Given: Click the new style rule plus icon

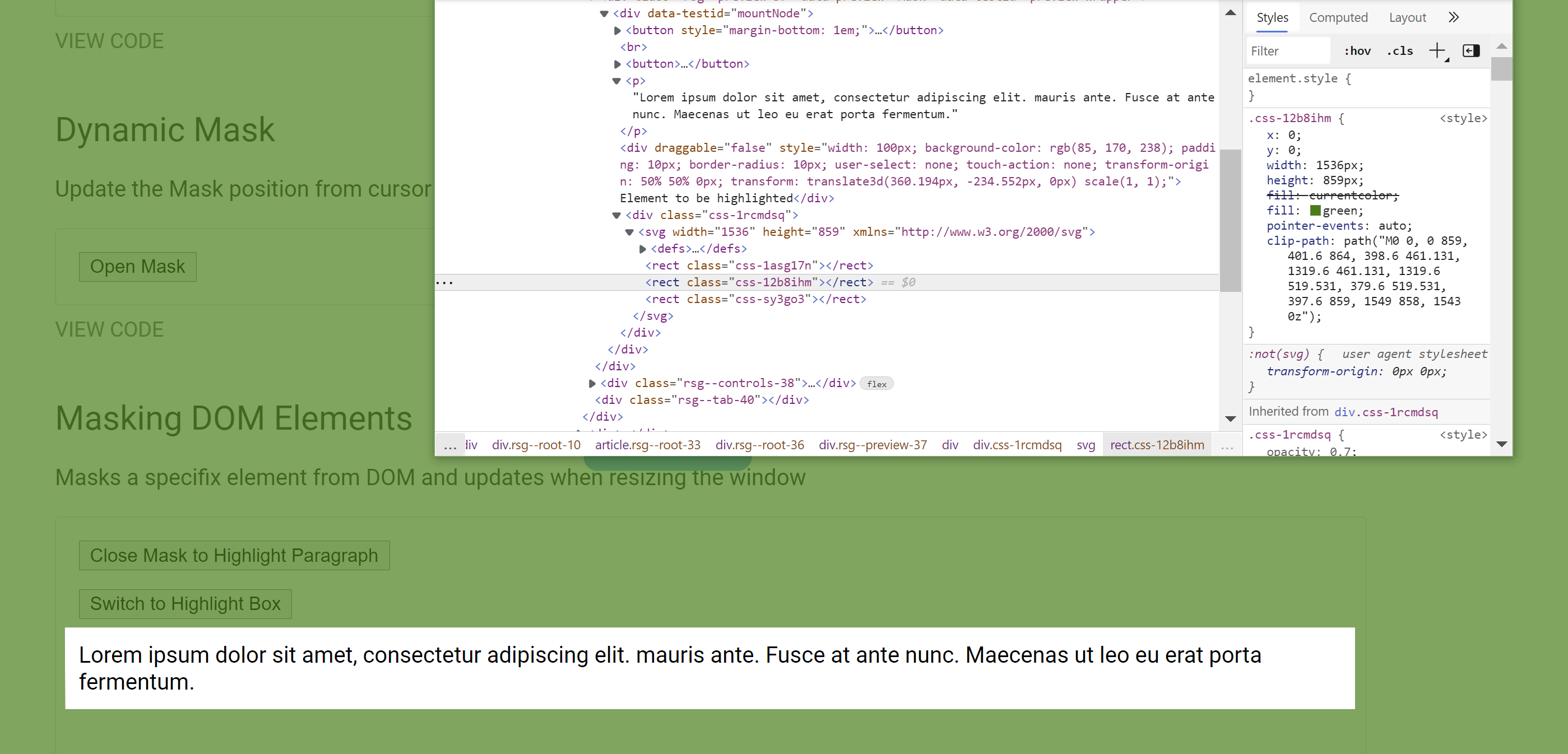Looking at the screenshot, I should coord(1437,51).
